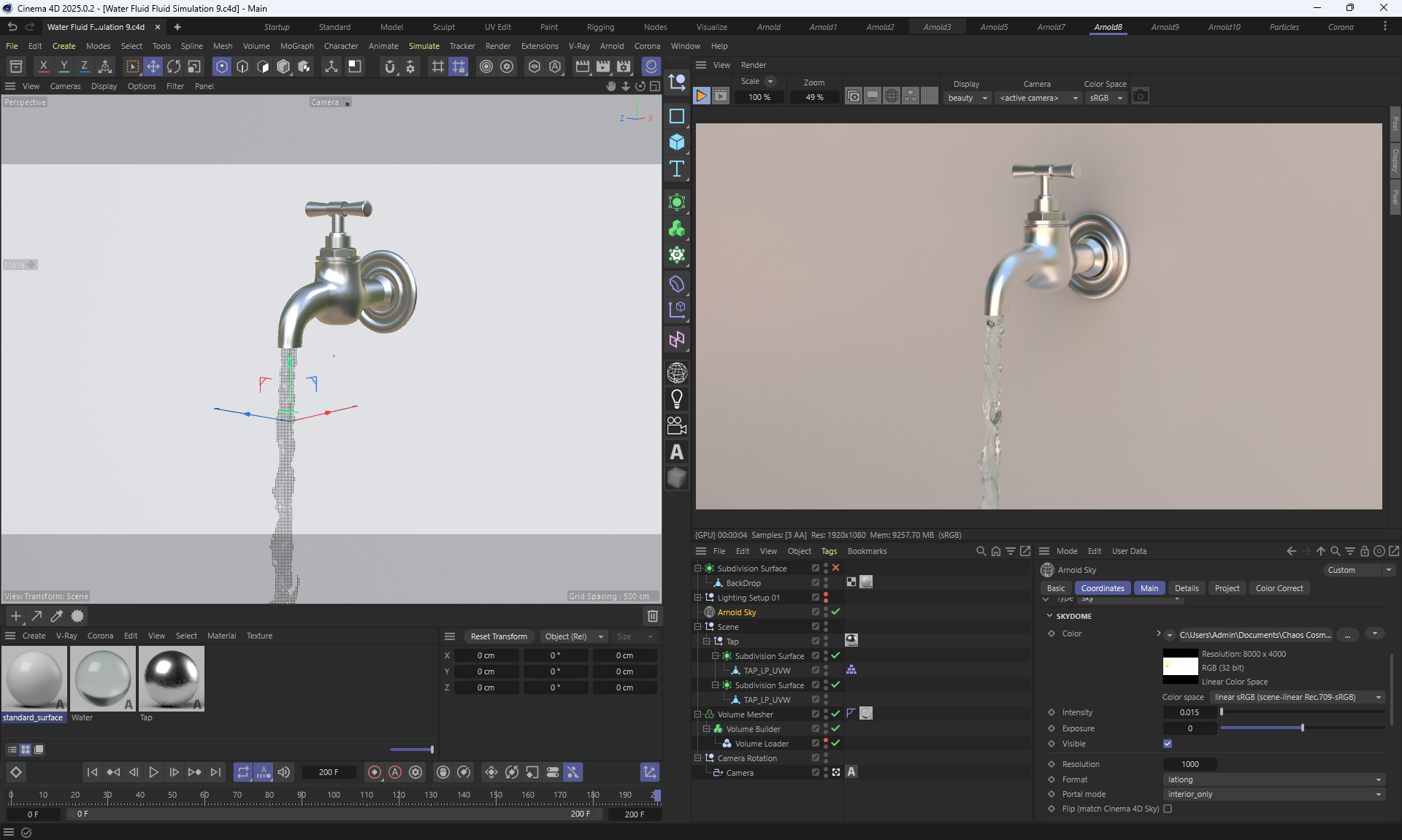This screenshot has height=840, width=1402.
Task: Start Arnold IPR render play button
Action: click(701, 96)
